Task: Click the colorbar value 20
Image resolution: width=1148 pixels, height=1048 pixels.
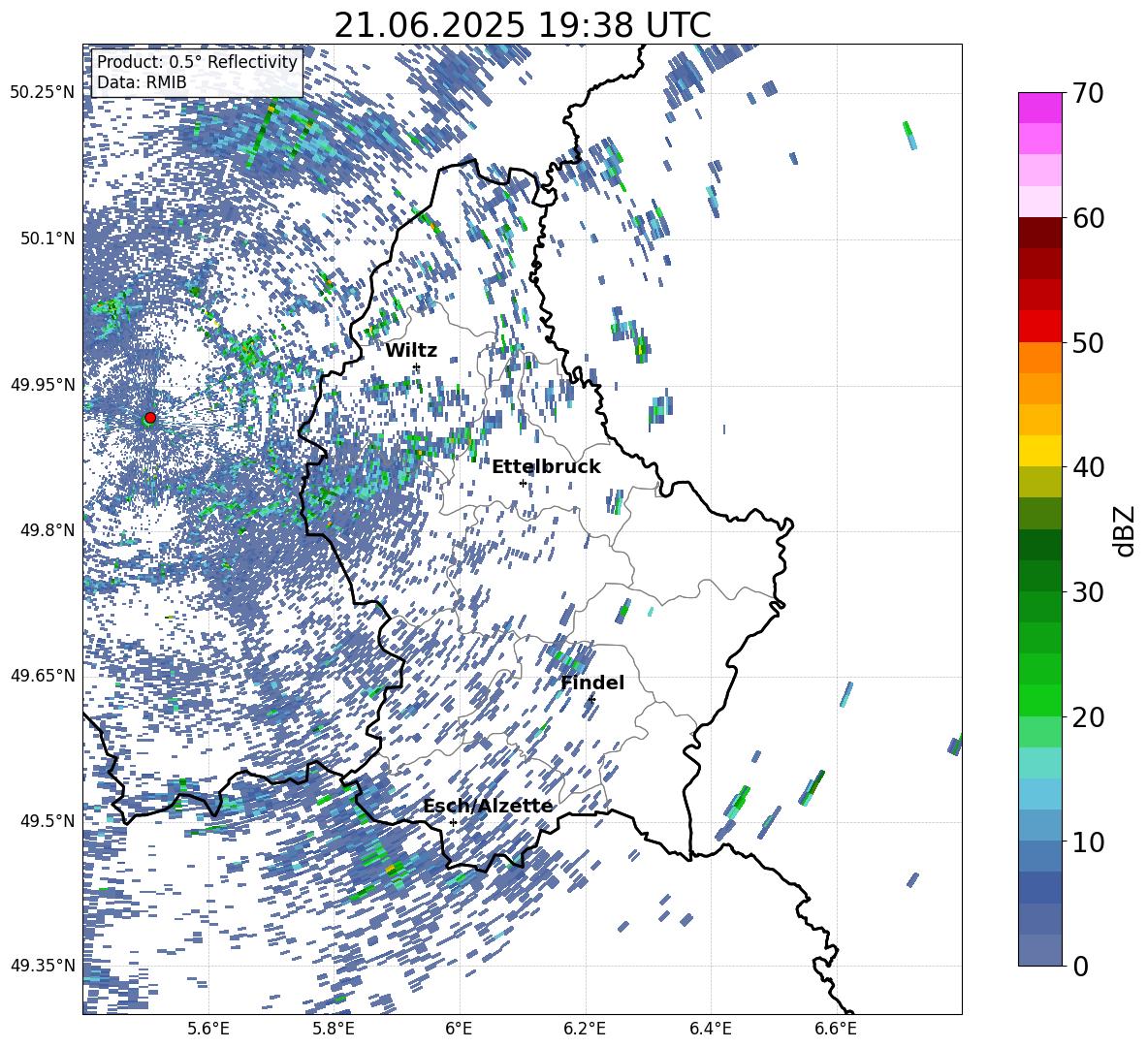Action: (1088, 716)
